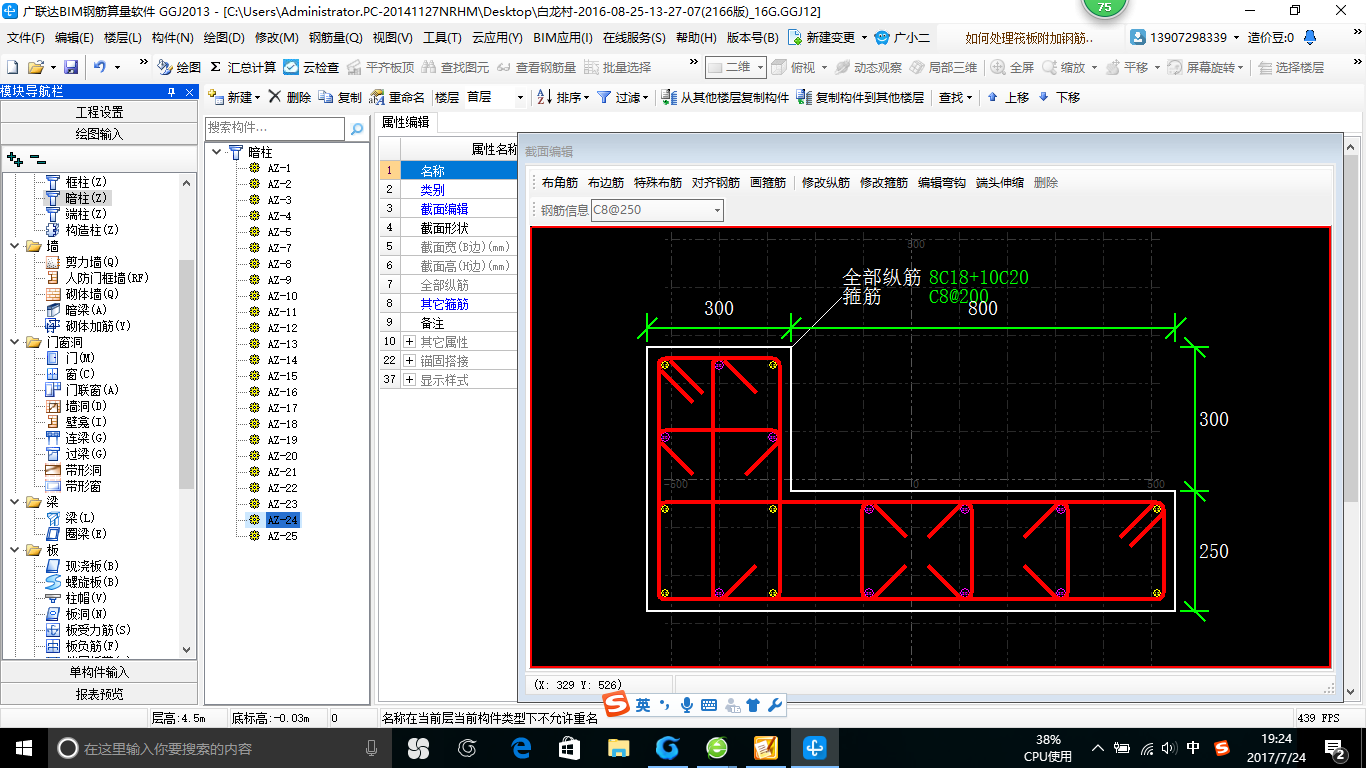Open the 钢筋量(Q) menu
The width and height of the screenshot is (1366, 768).
pos(335,37)
